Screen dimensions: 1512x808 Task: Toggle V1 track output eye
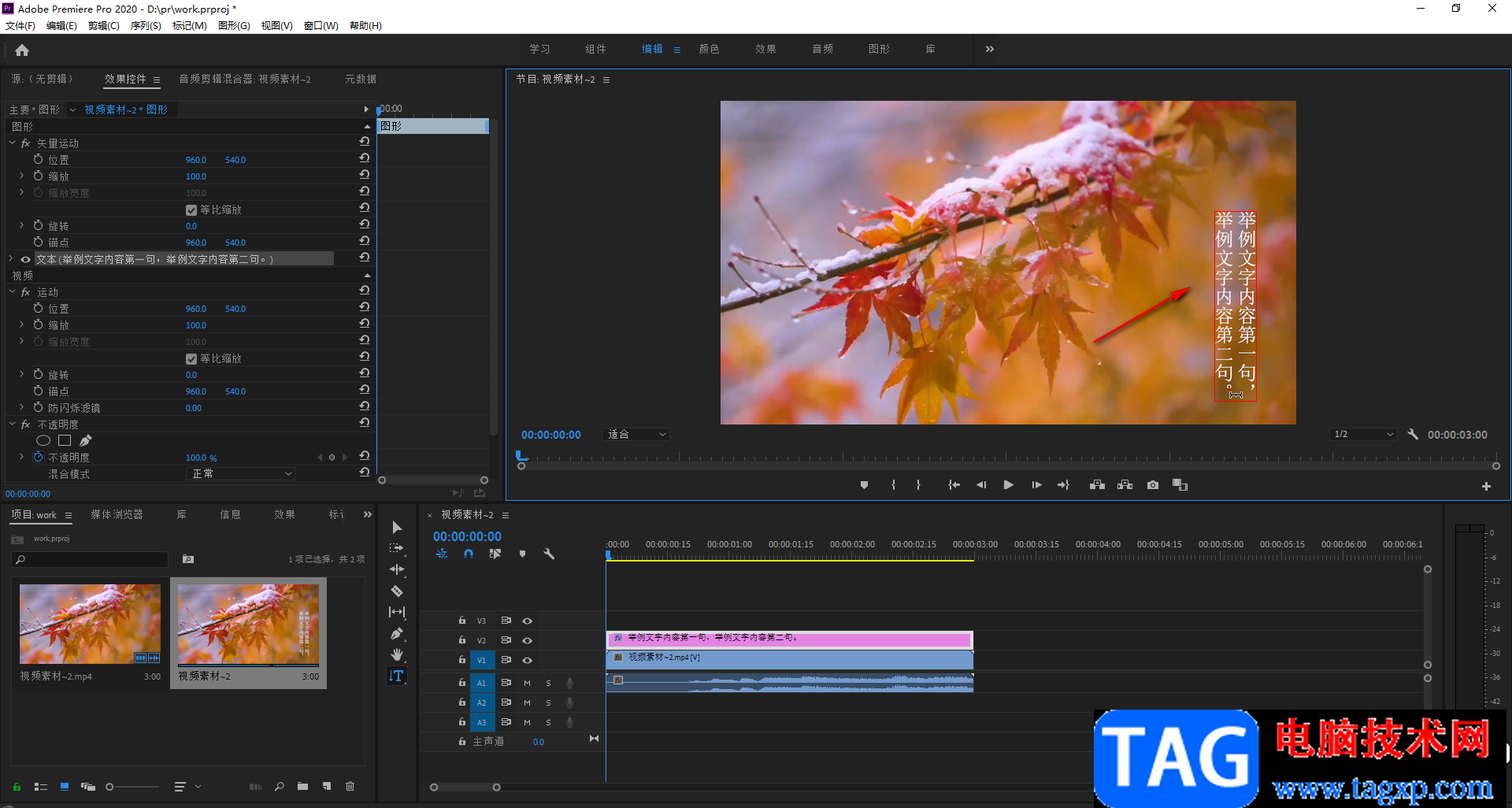(x=528, y=660)
